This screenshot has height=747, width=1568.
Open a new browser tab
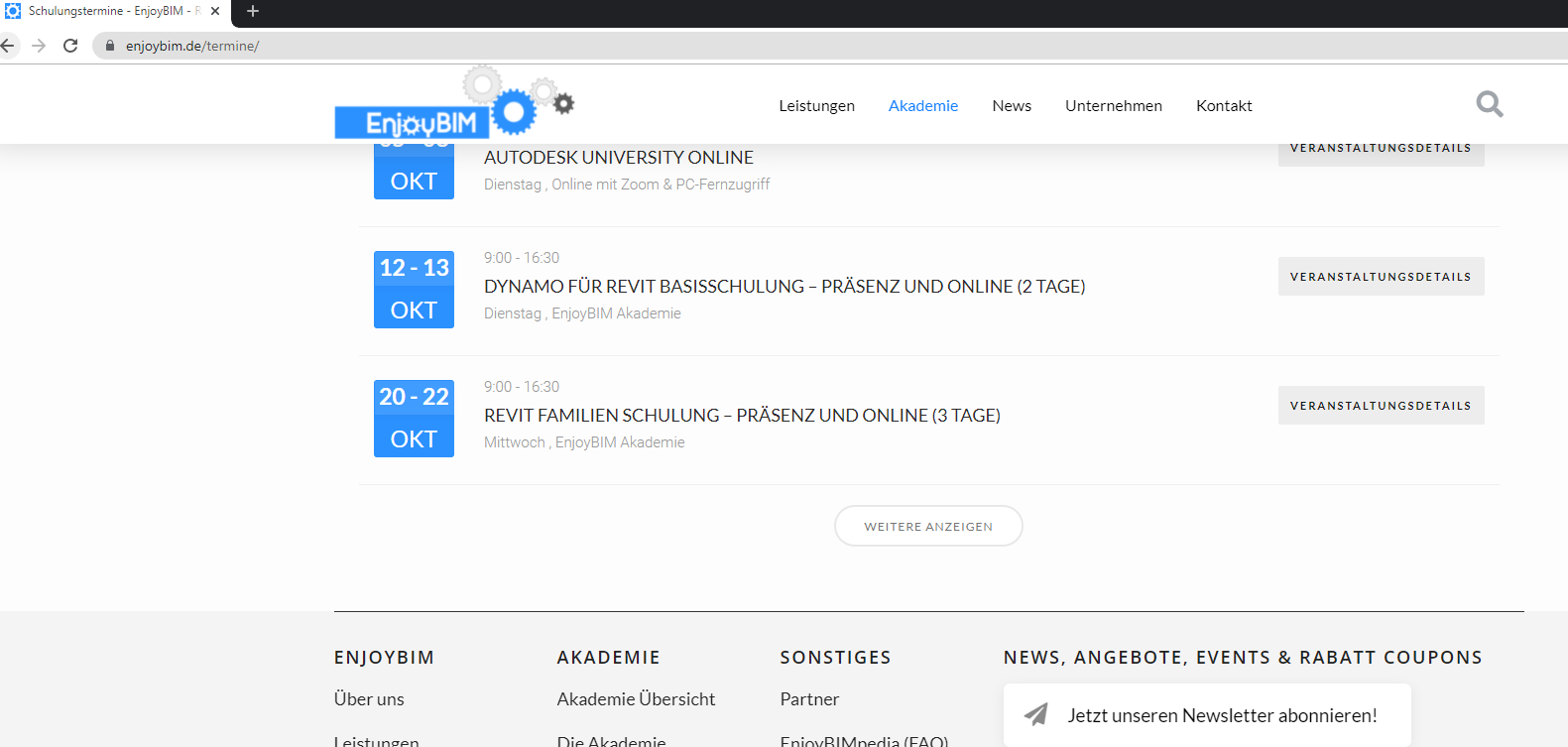(x=253, y=11)
